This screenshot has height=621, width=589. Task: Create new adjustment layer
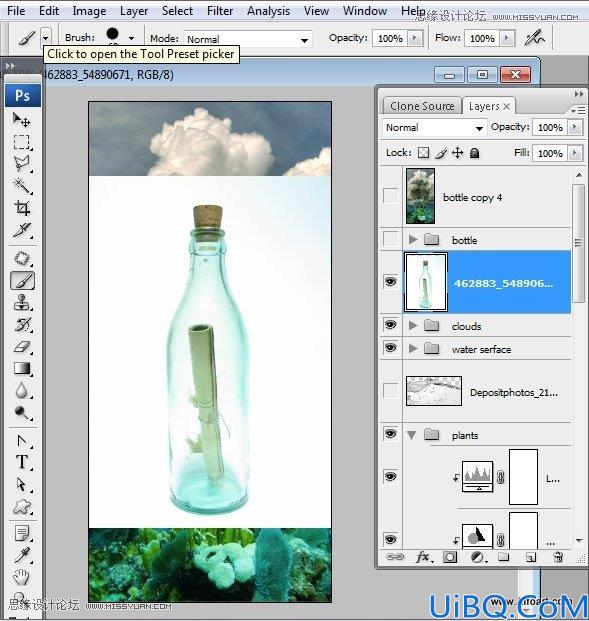(x=478, y=557)
